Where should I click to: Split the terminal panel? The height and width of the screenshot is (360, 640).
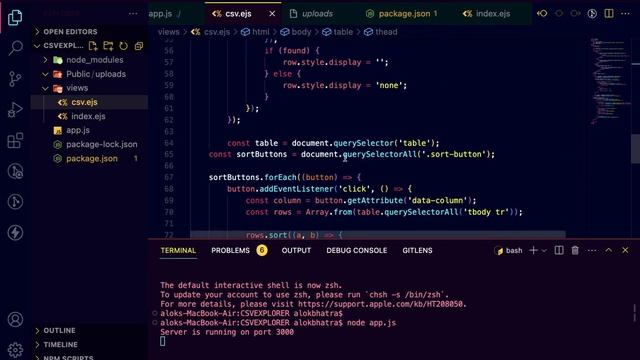coord(559,250)
